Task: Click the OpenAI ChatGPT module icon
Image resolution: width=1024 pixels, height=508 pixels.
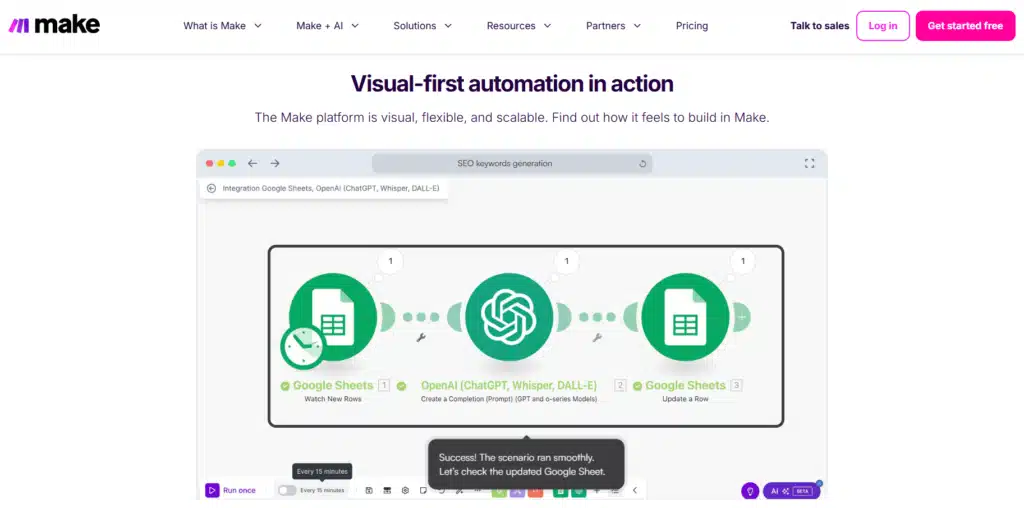Action: click(510, 317)
